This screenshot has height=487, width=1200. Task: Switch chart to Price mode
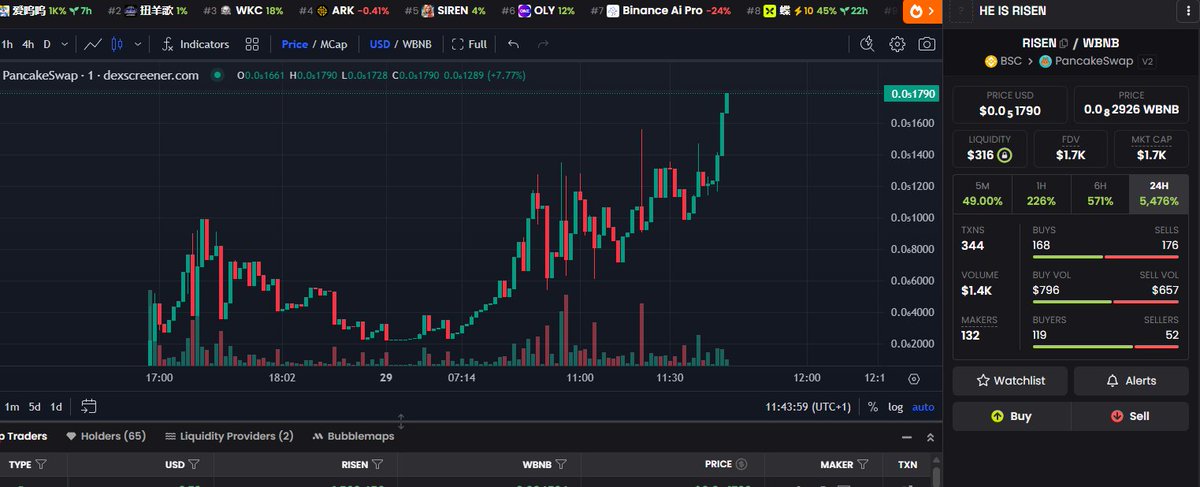click(x=294, y=44)
